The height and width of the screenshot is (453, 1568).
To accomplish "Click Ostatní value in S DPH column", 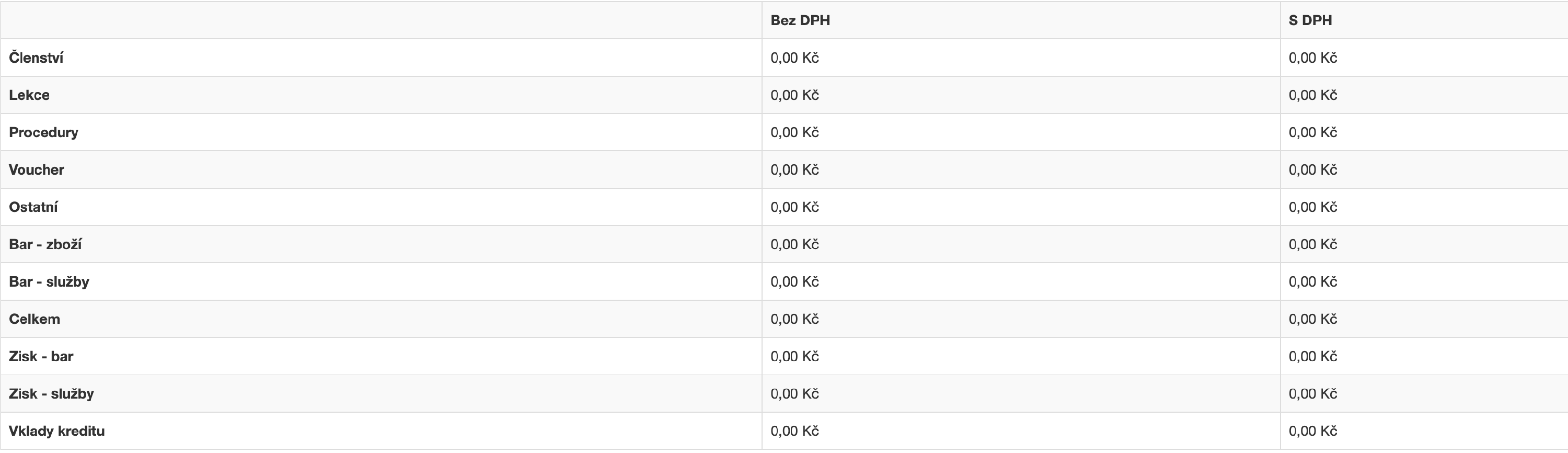I will [1312, 207].
